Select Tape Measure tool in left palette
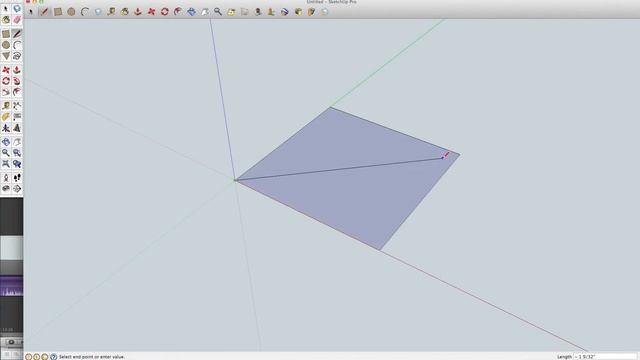The height and width of the screenshot is (360, 640). 6,106
